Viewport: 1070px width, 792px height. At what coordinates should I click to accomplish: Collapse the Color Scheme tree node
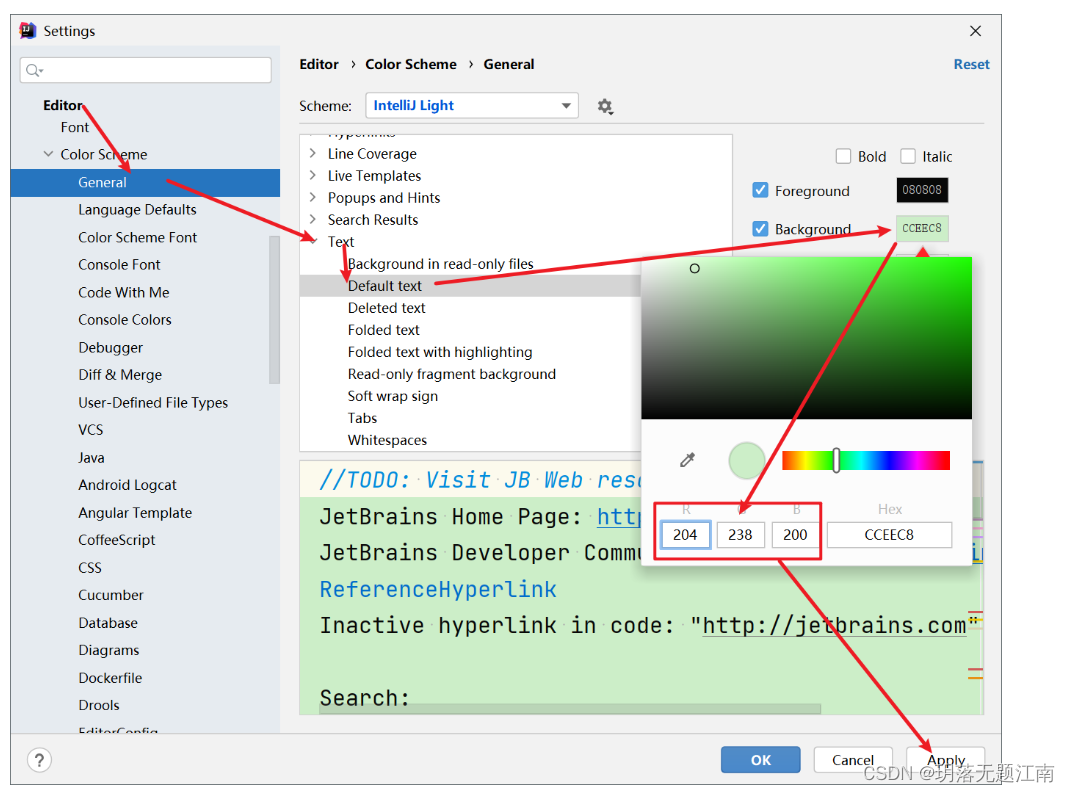(48, 154)
